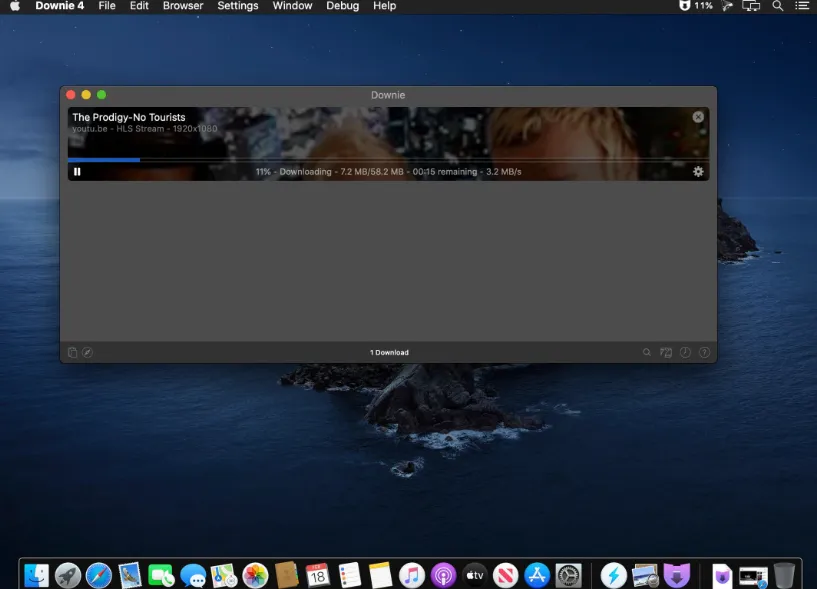Open Launchpad rocket in the Dock
This screenshot has width=817, height=589.
pos(68,575)
